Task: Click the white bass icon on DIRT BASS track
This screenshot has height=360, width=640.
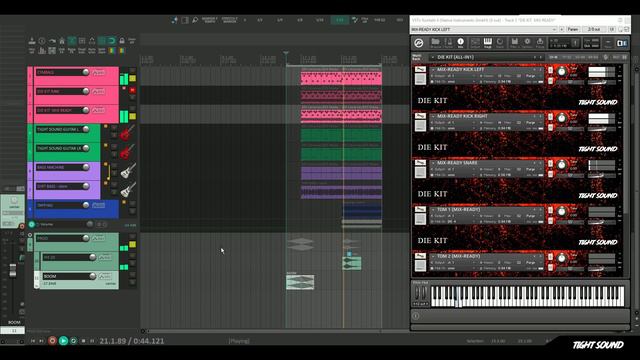Action: click(x=128, y=189)
